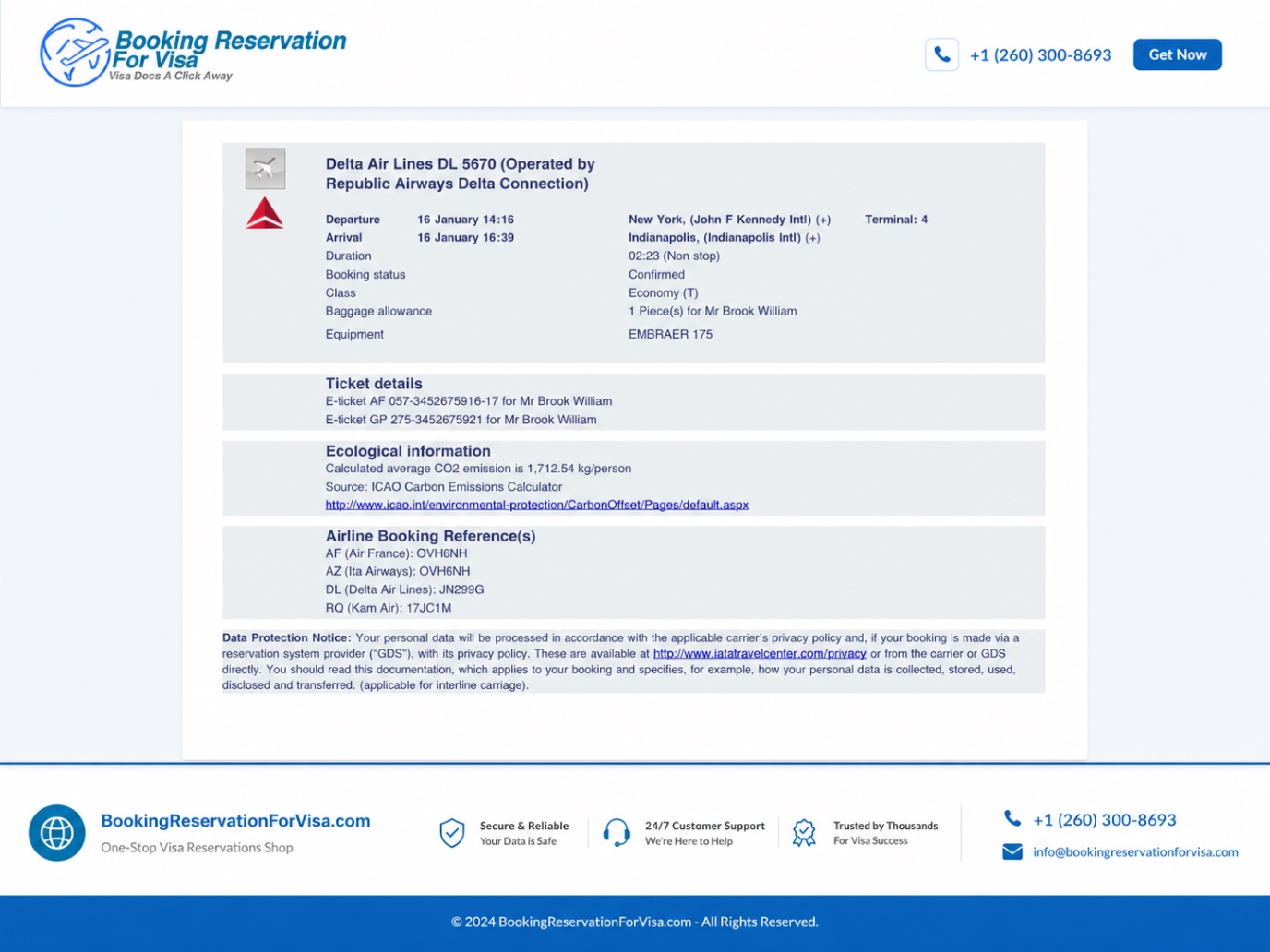Click the Ticket details heading
This screenshot has width=1270, height=952.
coord(374,384)
